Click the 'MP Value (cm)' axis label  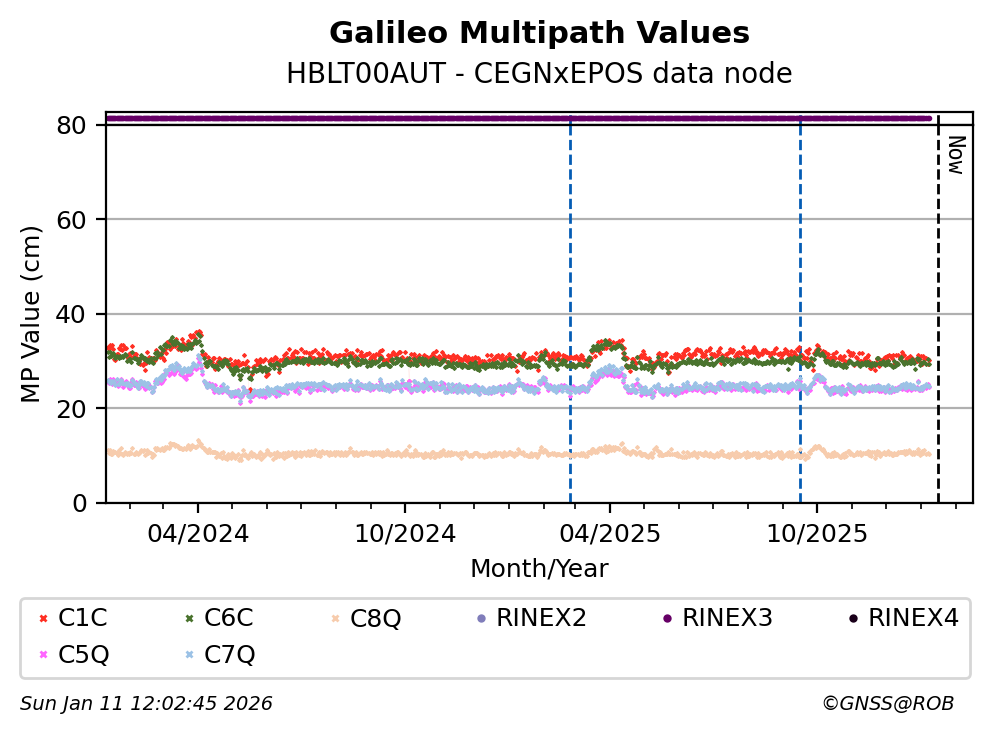coord(33,314)
